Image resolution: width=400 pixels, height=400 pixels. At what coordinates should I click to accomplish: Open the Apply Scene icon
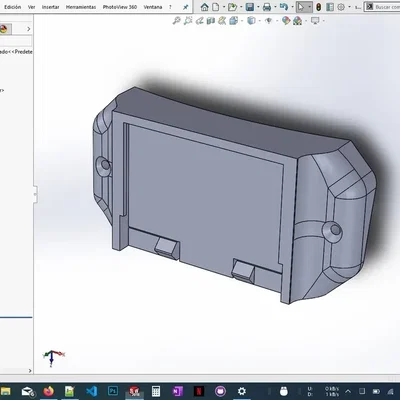(297, 21)
